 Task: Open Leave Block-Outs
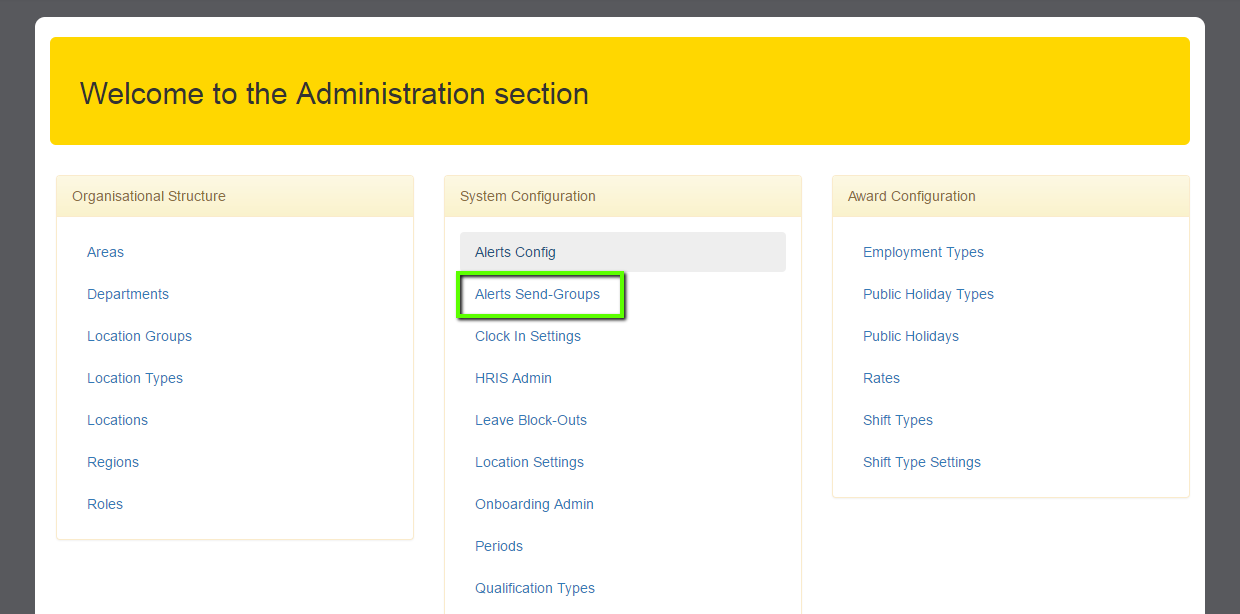(x=531, y=420)
